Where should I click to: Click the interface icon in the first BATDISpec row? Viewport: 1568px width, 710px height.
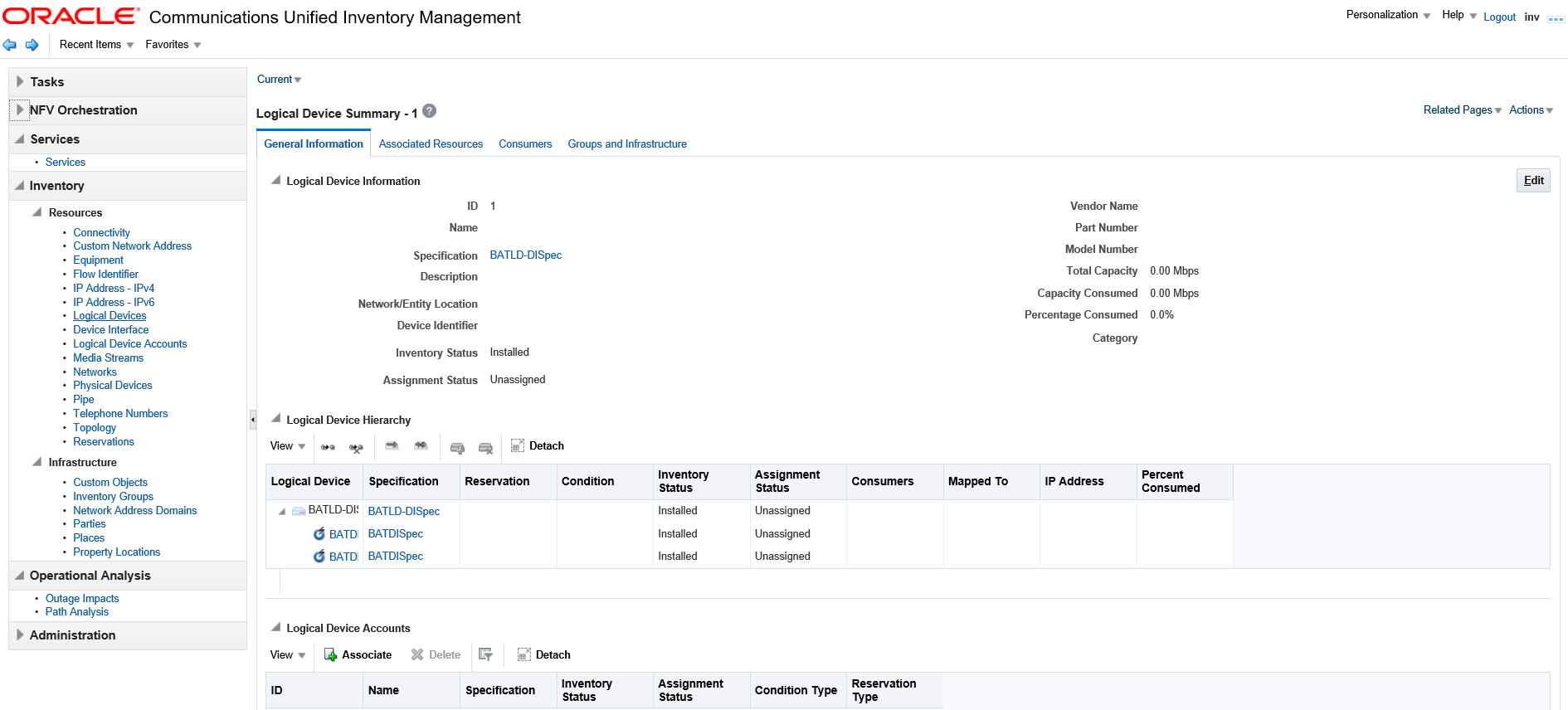(319, 534)
